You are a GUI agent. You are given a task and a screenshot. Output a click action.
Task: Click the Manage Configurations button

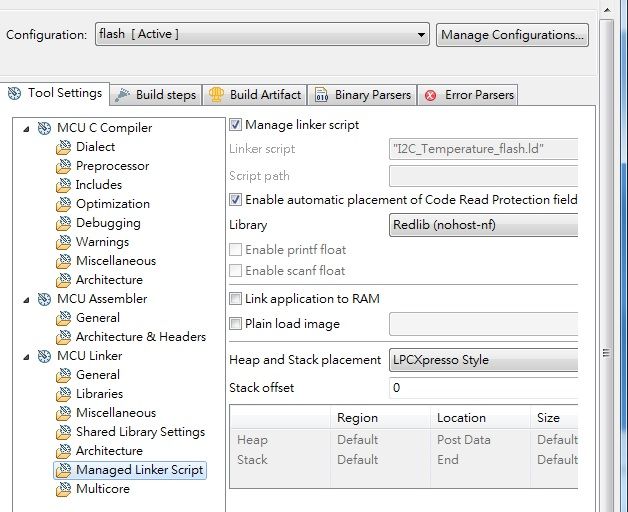[512, 34]
